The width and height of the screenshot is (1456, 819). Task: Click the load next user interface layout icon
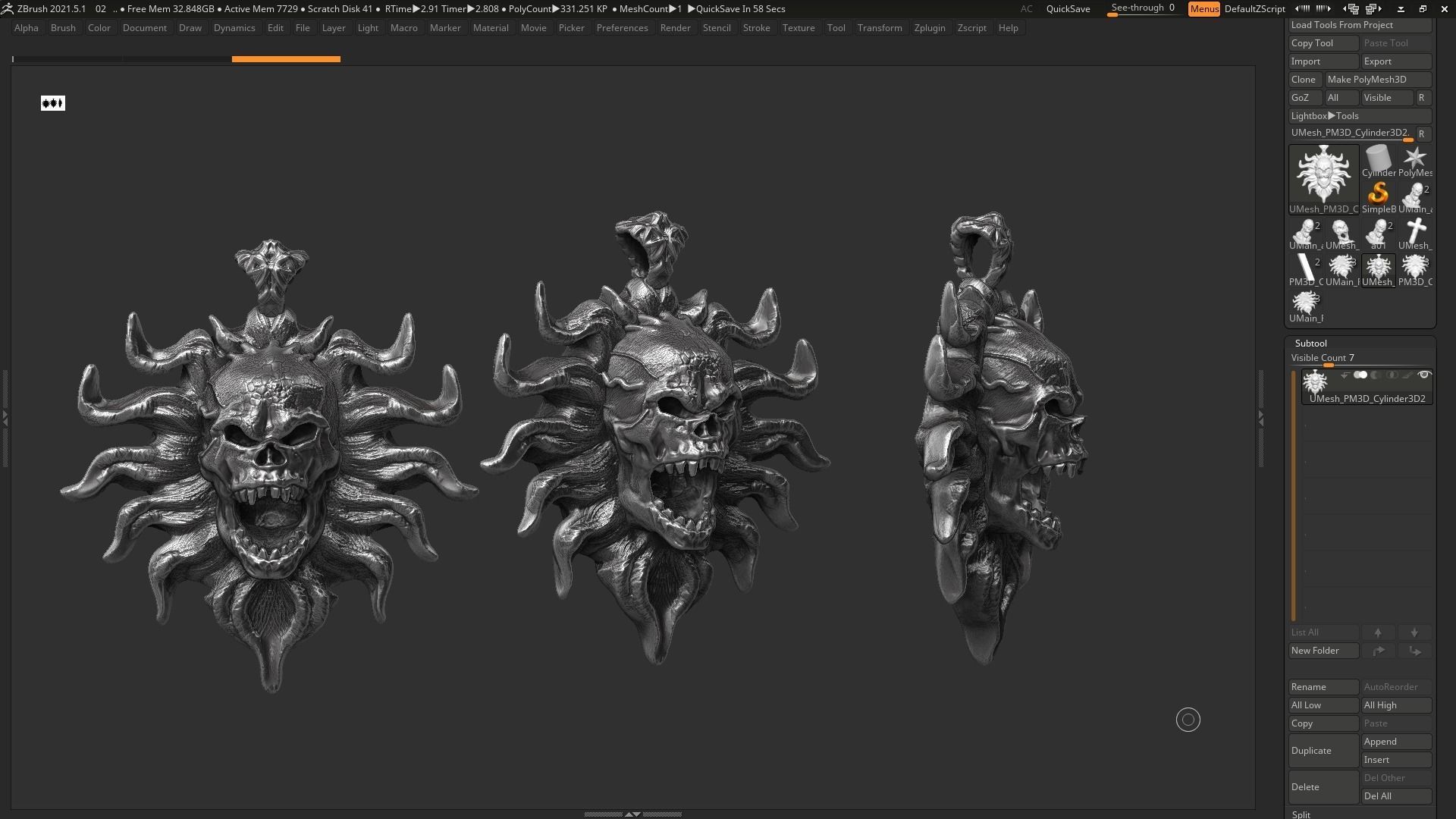[1373, 9]
